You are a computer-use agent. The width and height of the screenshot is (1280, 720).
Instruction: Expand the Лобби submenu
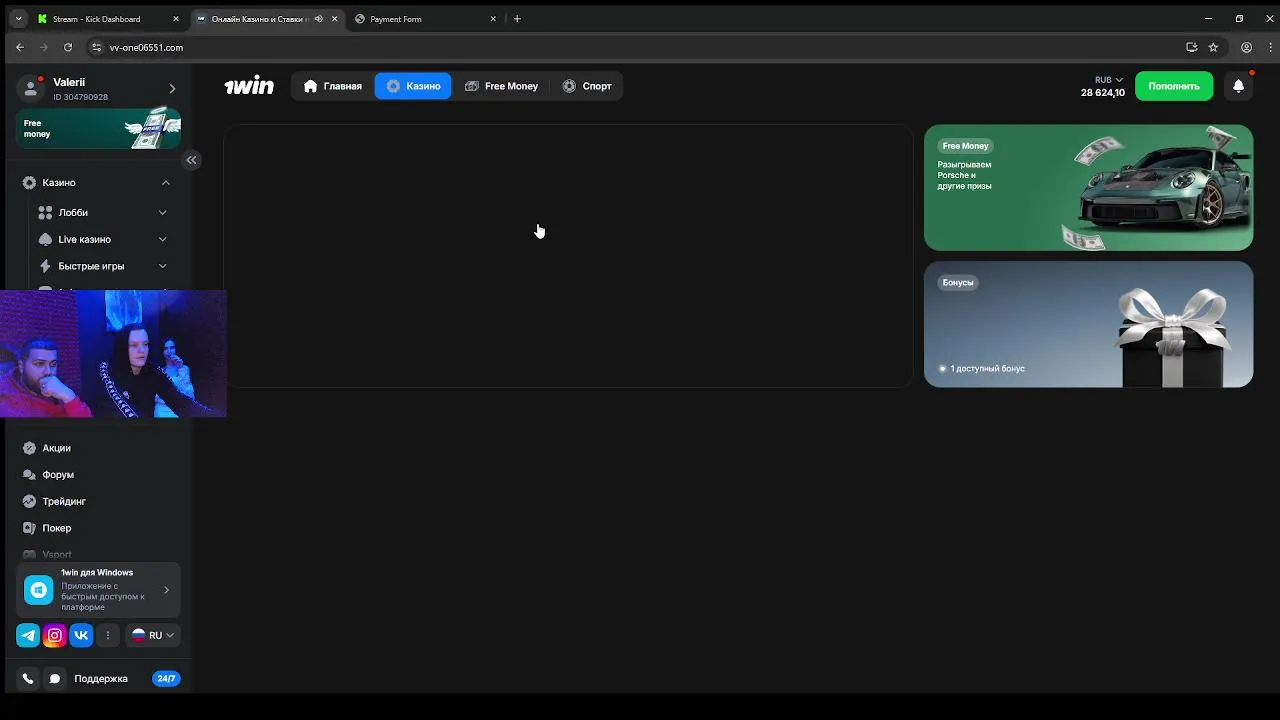coord(162,212)
